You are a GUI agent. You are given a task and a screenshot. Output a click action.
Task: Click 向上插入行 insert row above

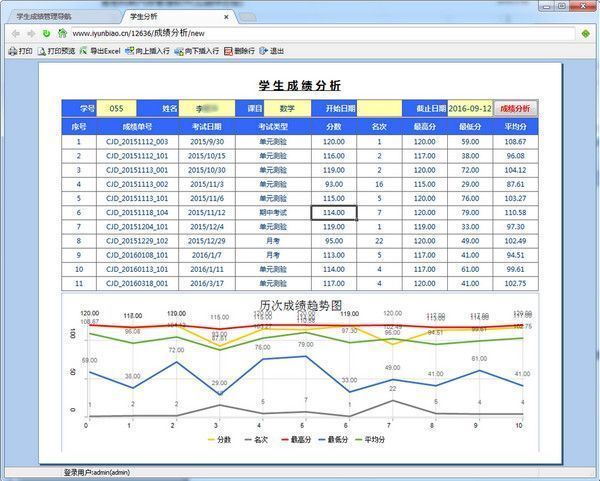pos(147,51)
